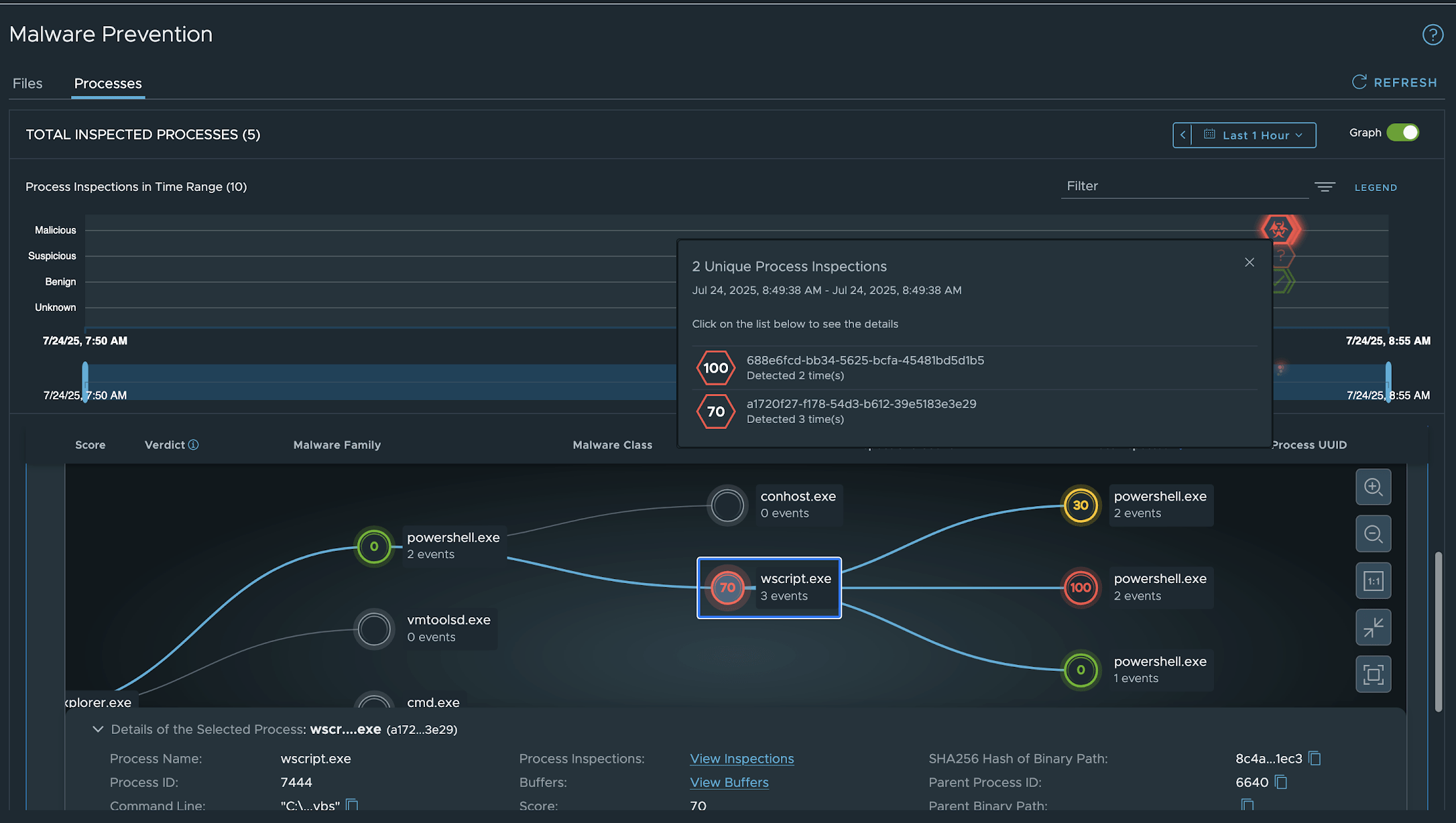Image resolution: width=1456 pixels, height=823 pixels.
Task: Click the previous time range arrow button
Action: [x=1182, y=135]
